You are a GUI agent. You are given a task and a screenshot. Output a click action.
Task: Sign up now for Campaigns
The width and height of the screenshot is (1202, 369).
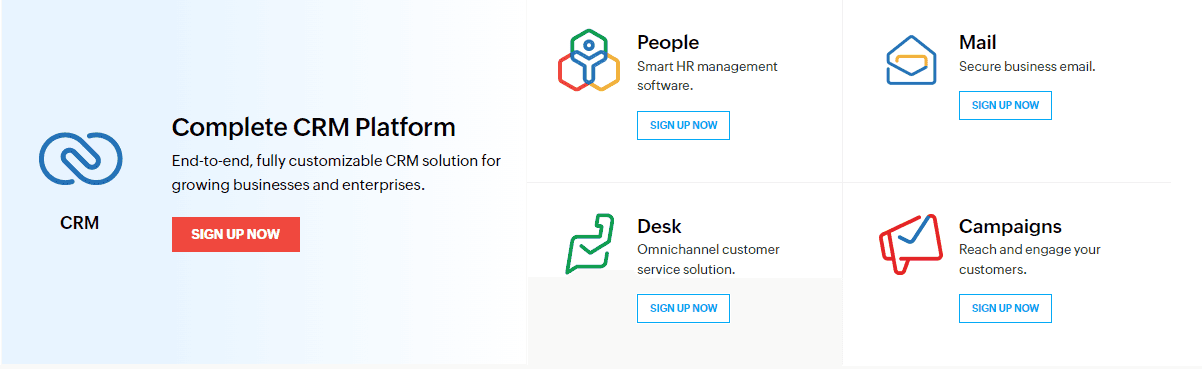pos(1005,308)
